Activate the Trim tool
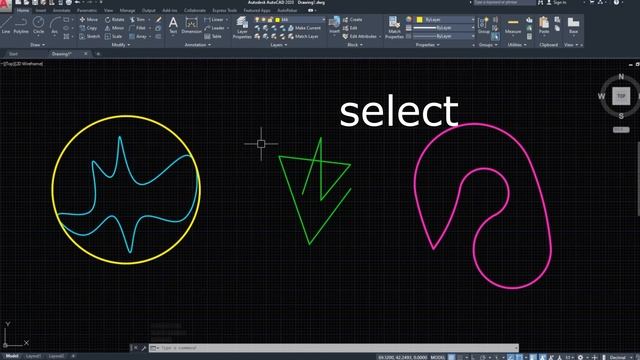 point(138,20)
